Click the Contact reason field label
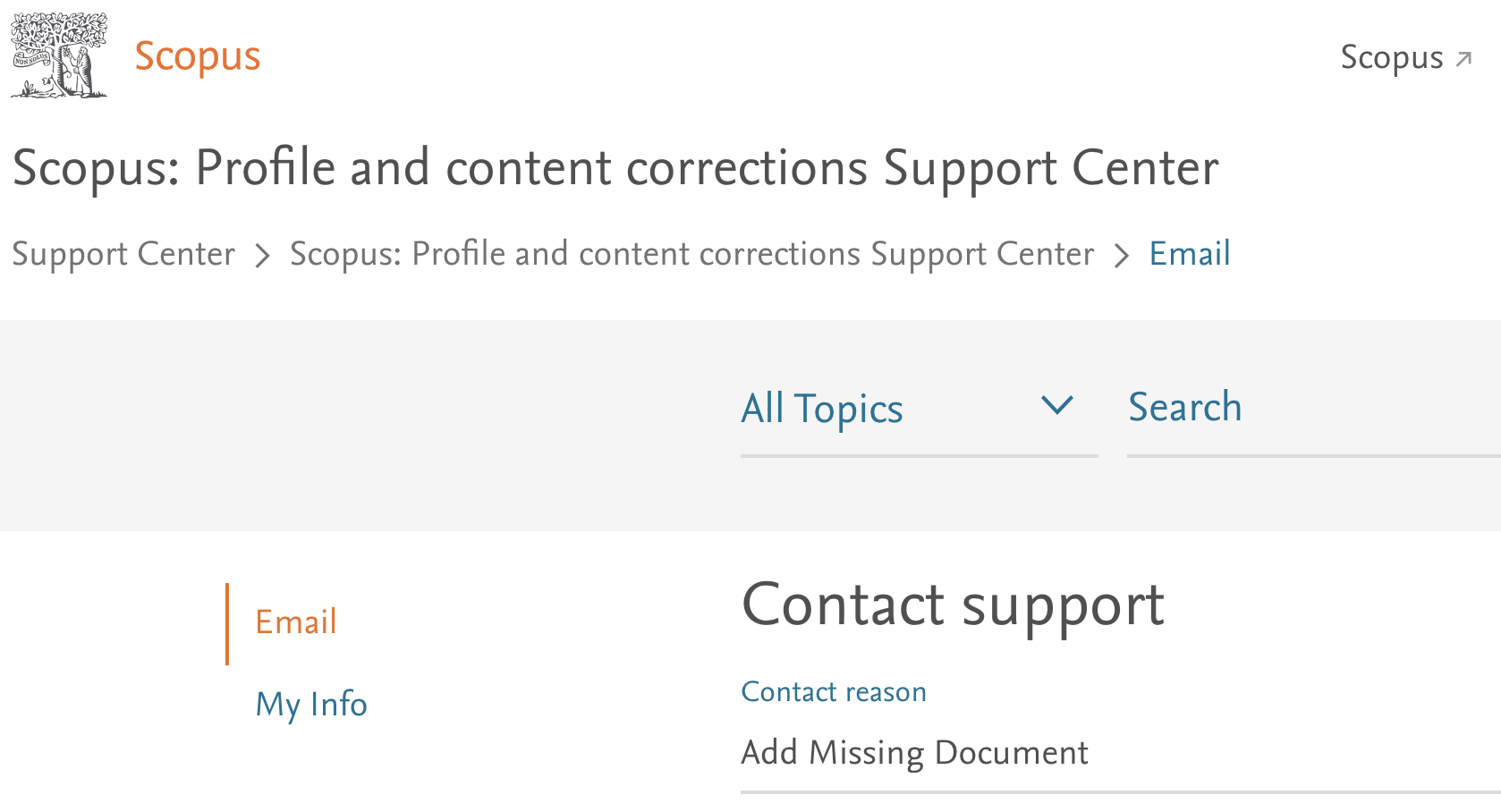Viewport: 1501px width, 812px height. [x=834, y=692]
